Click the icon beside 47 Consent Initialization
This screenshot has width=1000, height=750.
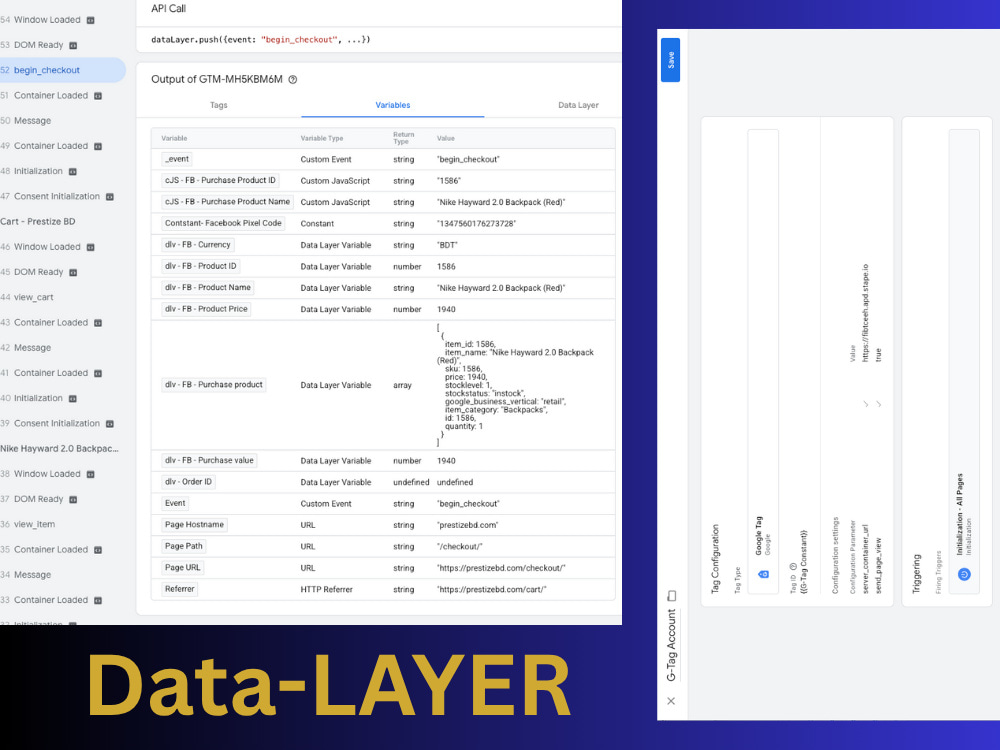coord(110,197)
